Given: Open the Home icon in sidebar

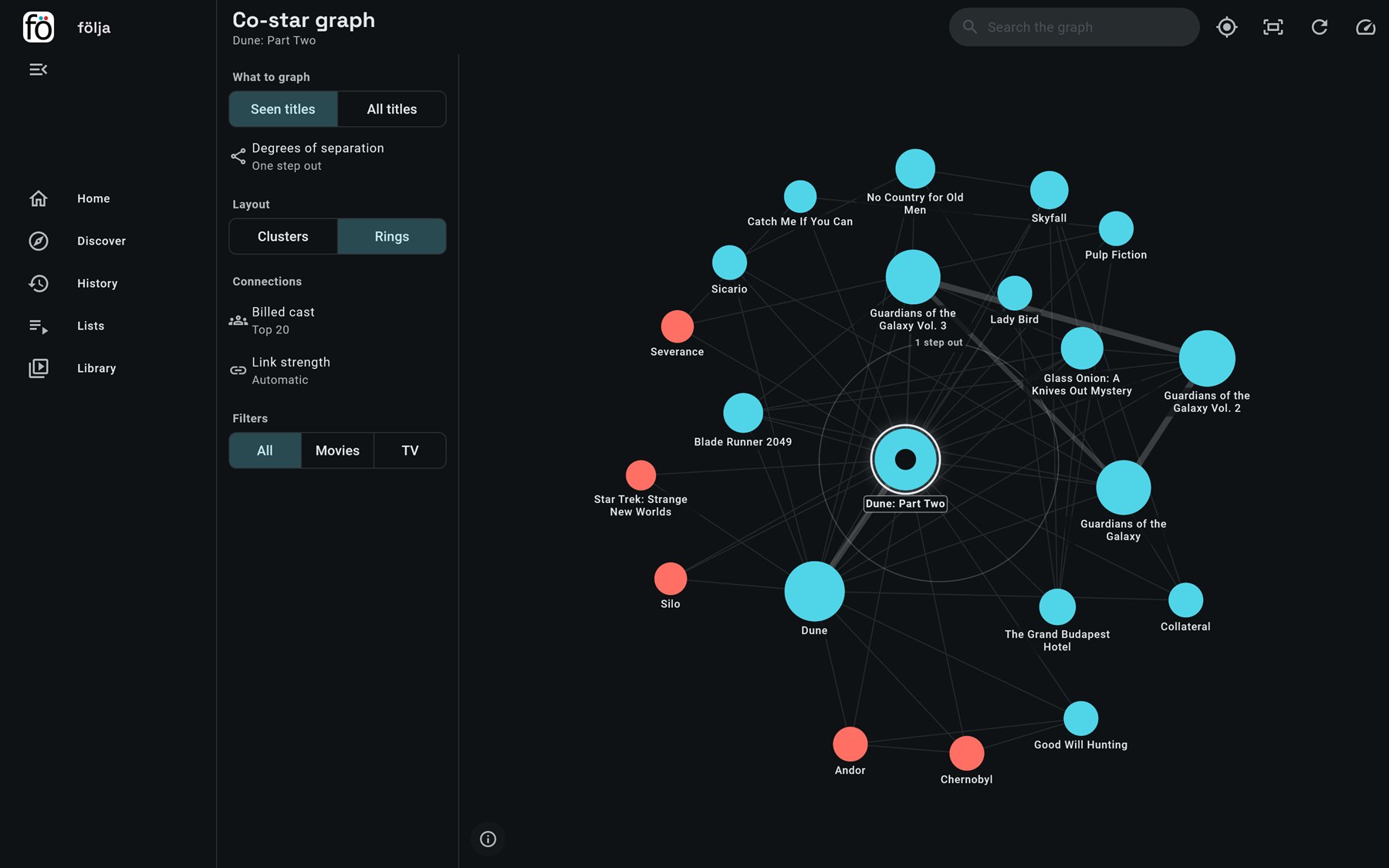Looking at the screenshot, I should [39, 198].
